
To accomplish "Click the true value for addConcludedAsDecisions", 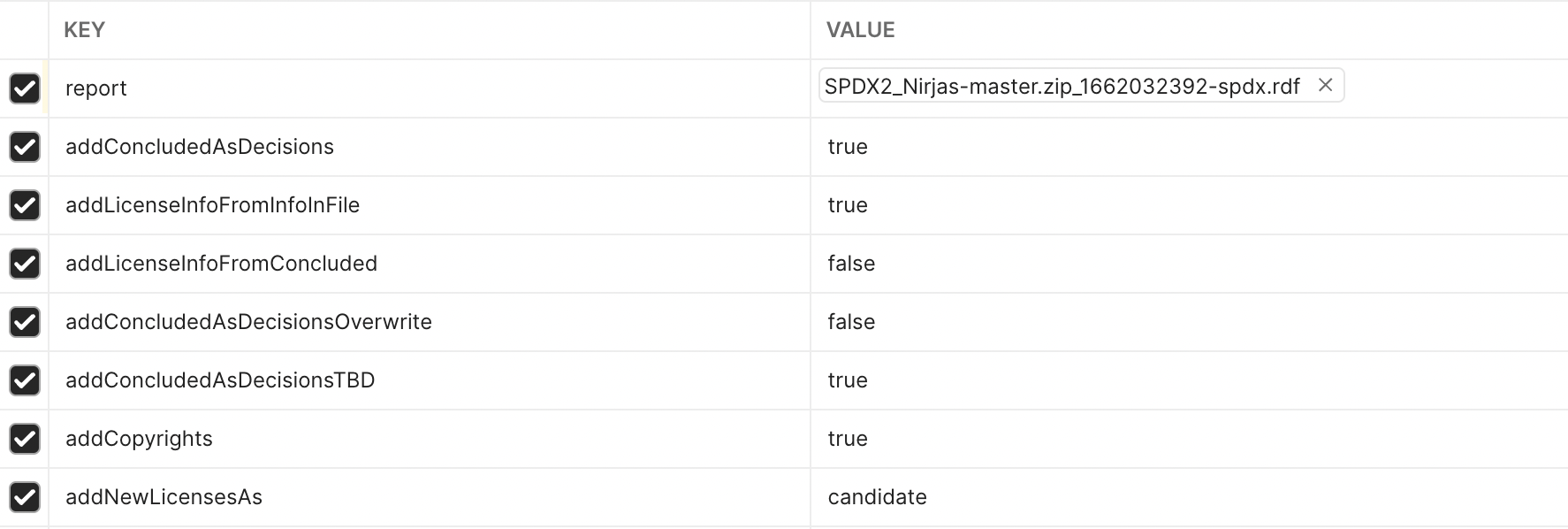I will [847, 147].
